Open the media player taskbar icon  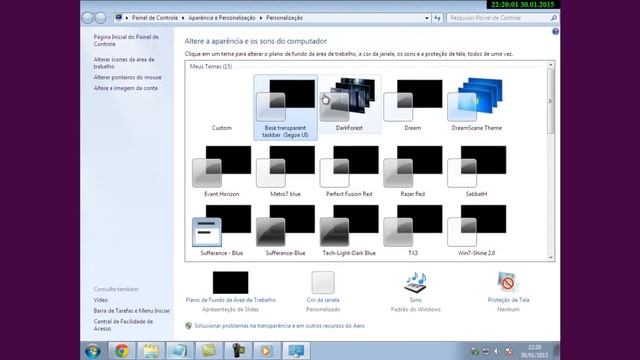point(267,351)
